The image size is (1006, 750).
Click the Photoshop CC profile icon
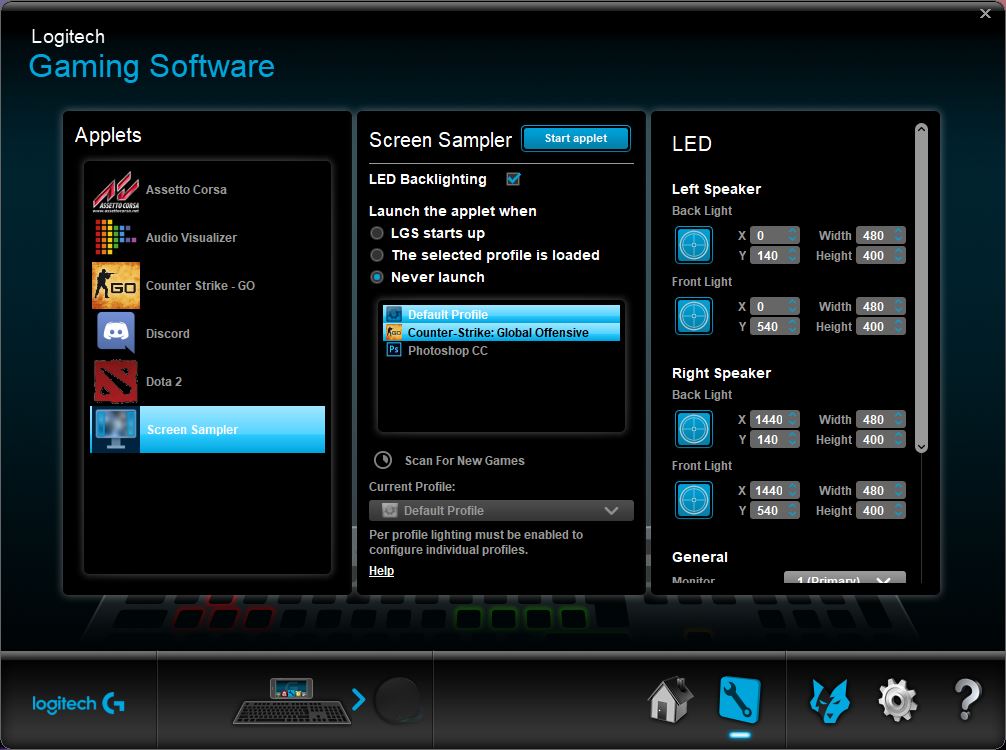pos(394,350)
